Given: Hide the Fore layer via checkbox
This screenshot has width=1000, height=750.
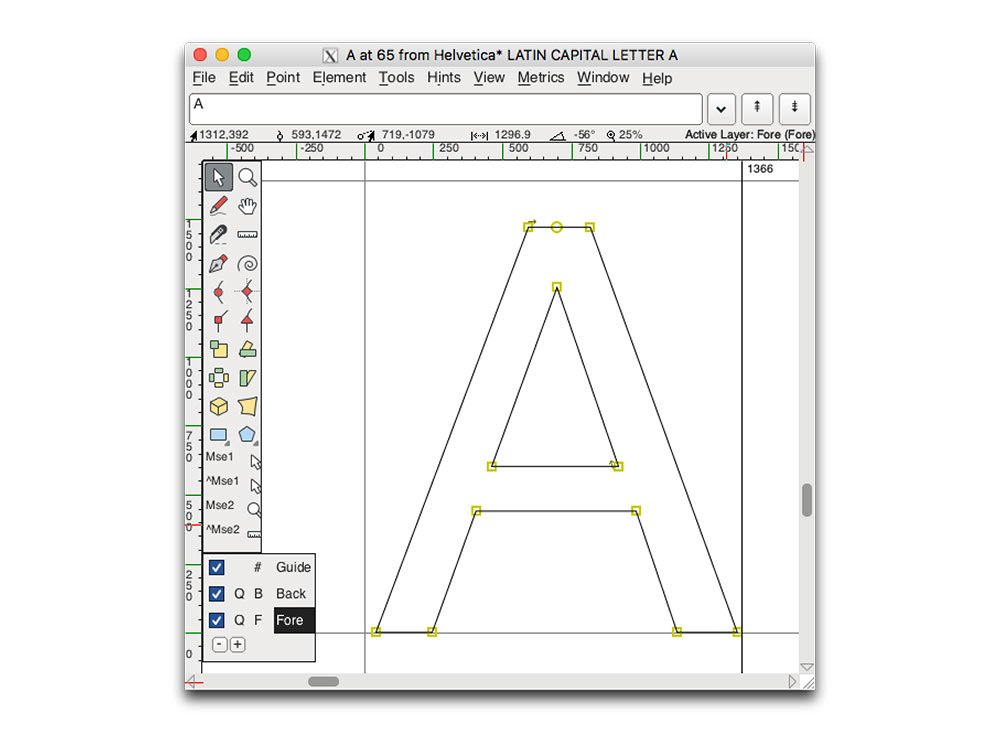Looking at the screenshot, I should 217,620.
